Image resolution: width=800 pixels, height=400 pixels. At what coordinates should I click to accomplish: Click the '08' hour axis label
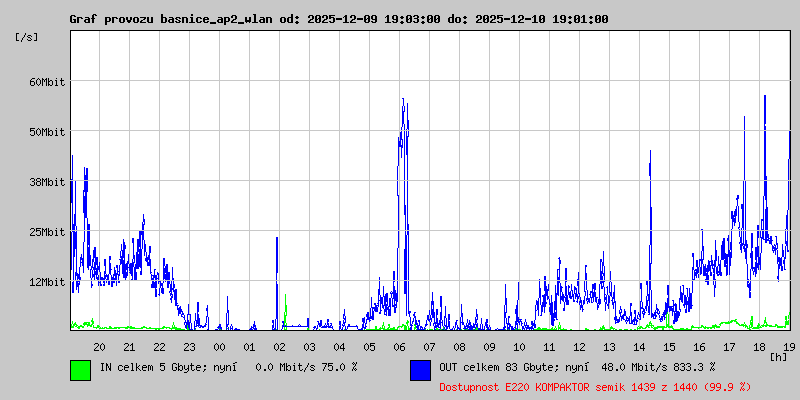[460, 347]
